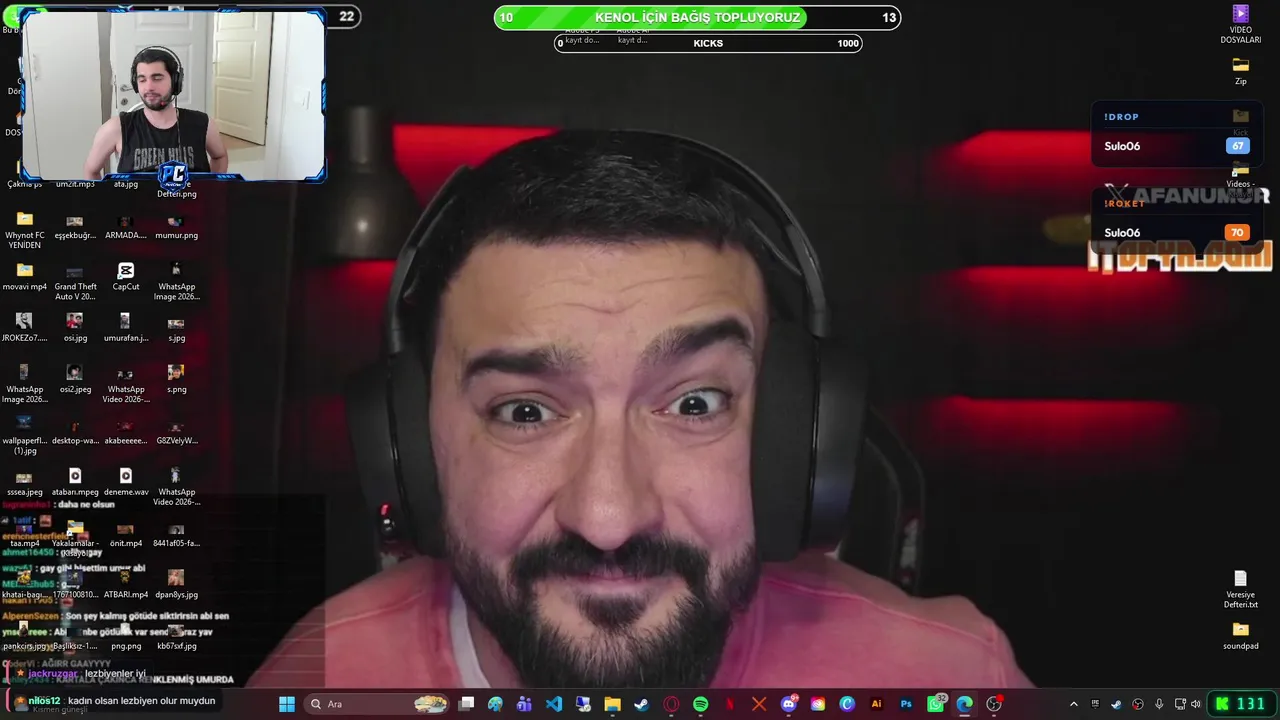This screenshot has width=1280, height=720.
Task: Select the ATBARI.mp4 video file
Action: point(126,584)
